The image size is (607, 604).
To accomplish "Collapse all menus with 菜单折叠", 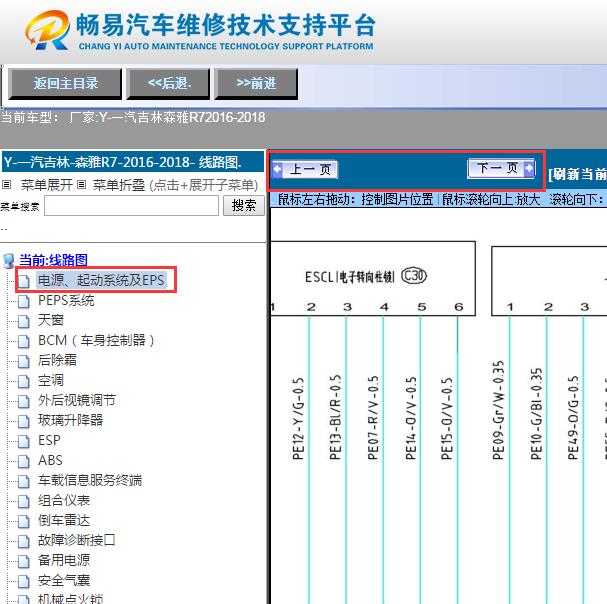I will click(x=119, y=185).
